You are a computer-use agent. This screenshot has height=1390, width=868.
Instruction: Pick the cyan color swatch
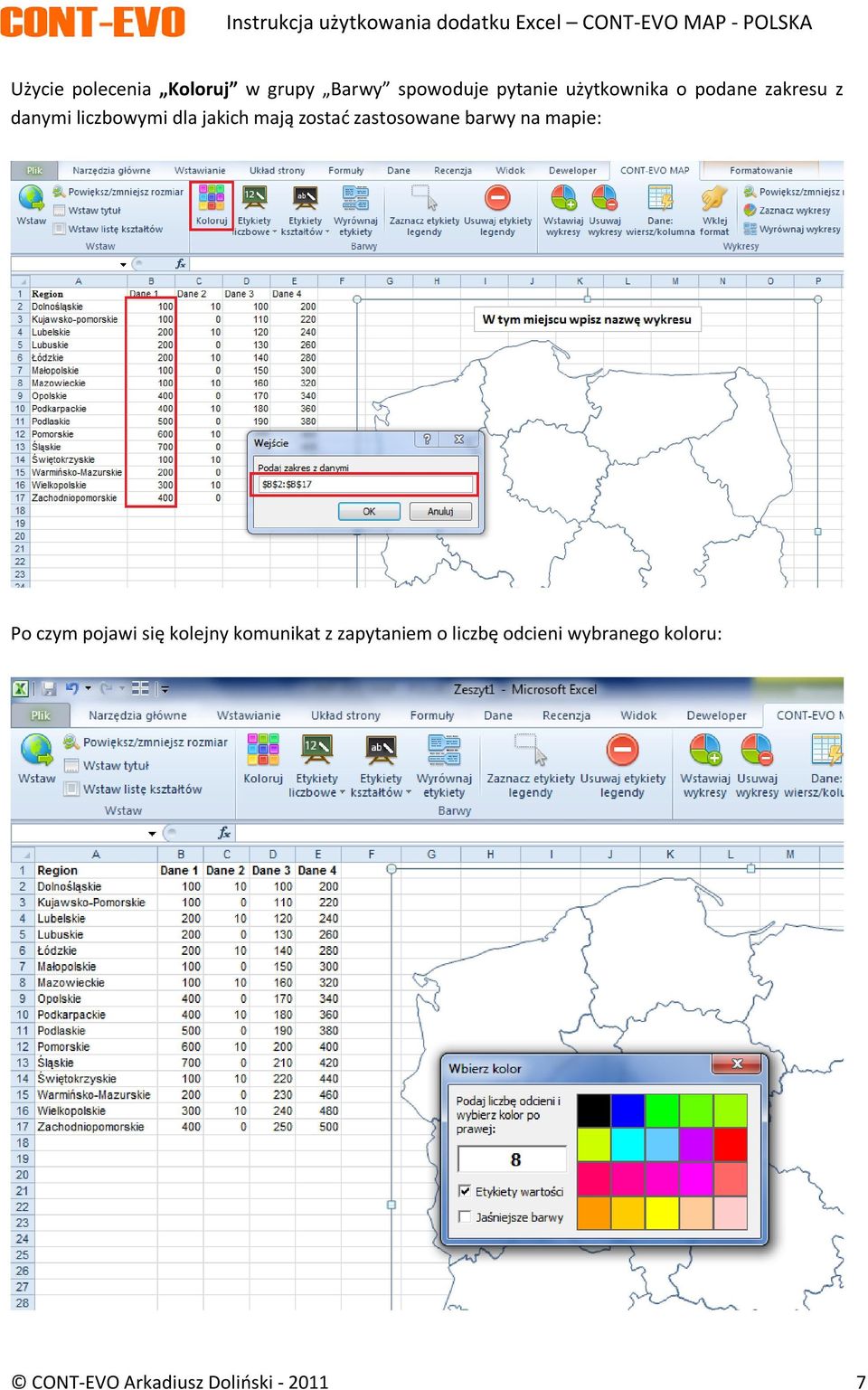click(x=627, y=1144)
